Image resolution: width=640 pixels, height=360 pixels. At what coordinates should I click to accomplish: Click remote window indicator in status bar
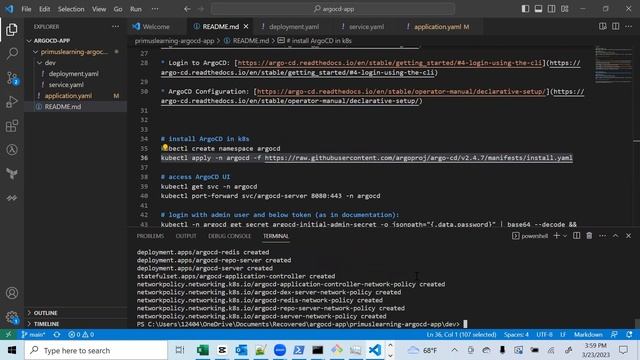coord(8,334)
